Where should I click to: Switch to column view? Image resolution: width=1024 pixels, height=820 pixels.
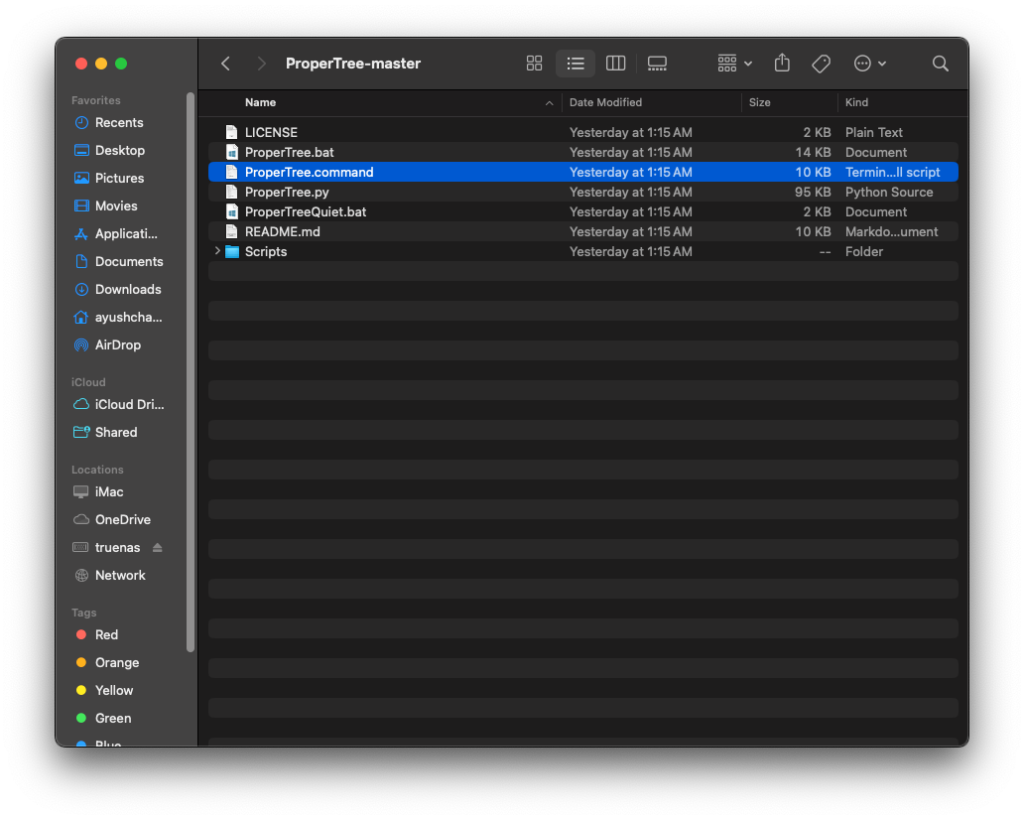point(615,63)
